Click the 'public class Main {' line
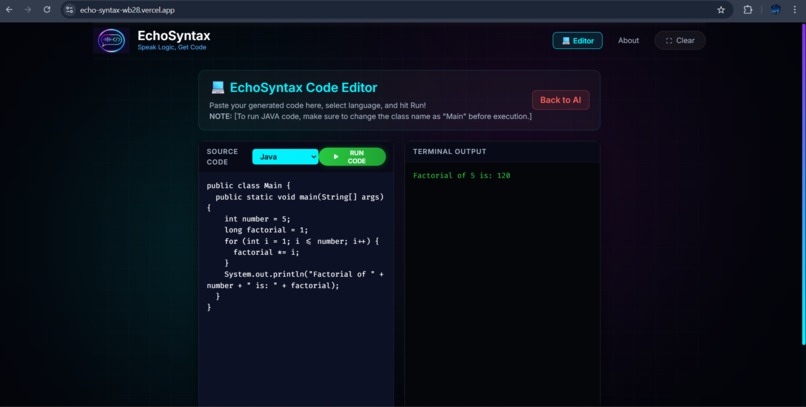 point(248,186)
